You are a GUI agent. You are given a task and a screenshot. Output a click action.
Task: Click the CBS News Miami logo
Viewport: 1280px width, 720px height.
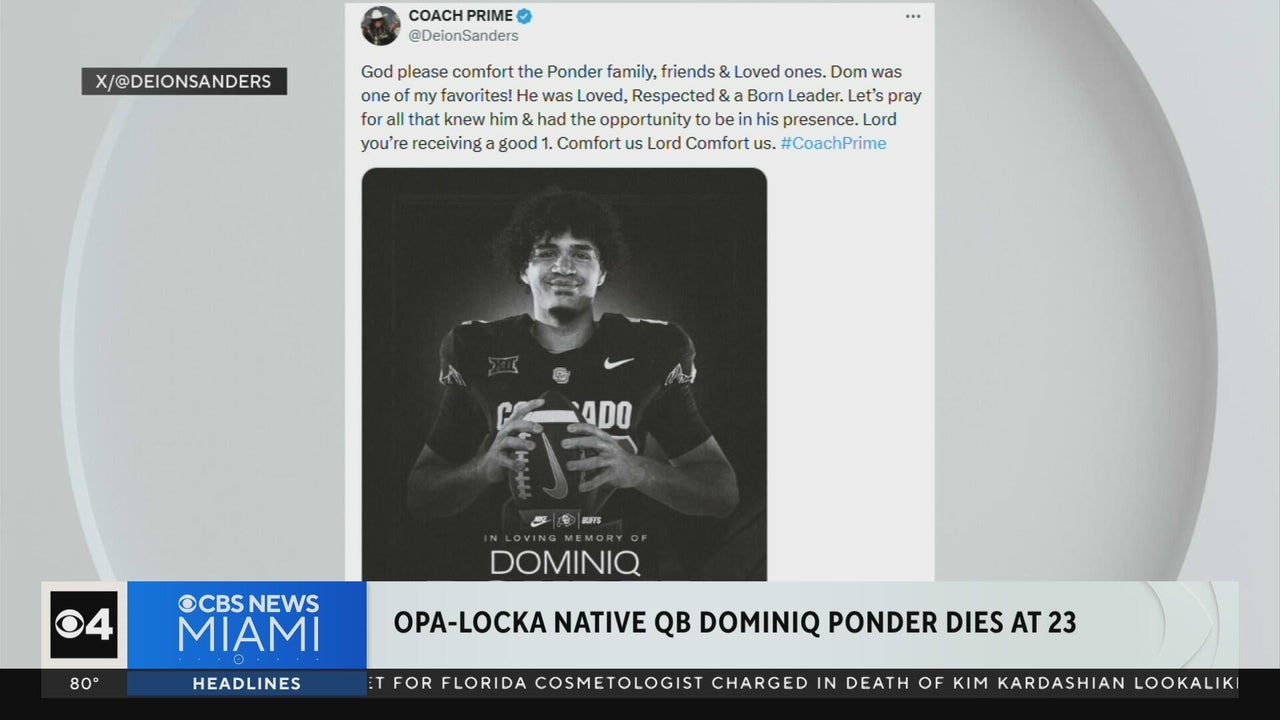coord(247,625)
